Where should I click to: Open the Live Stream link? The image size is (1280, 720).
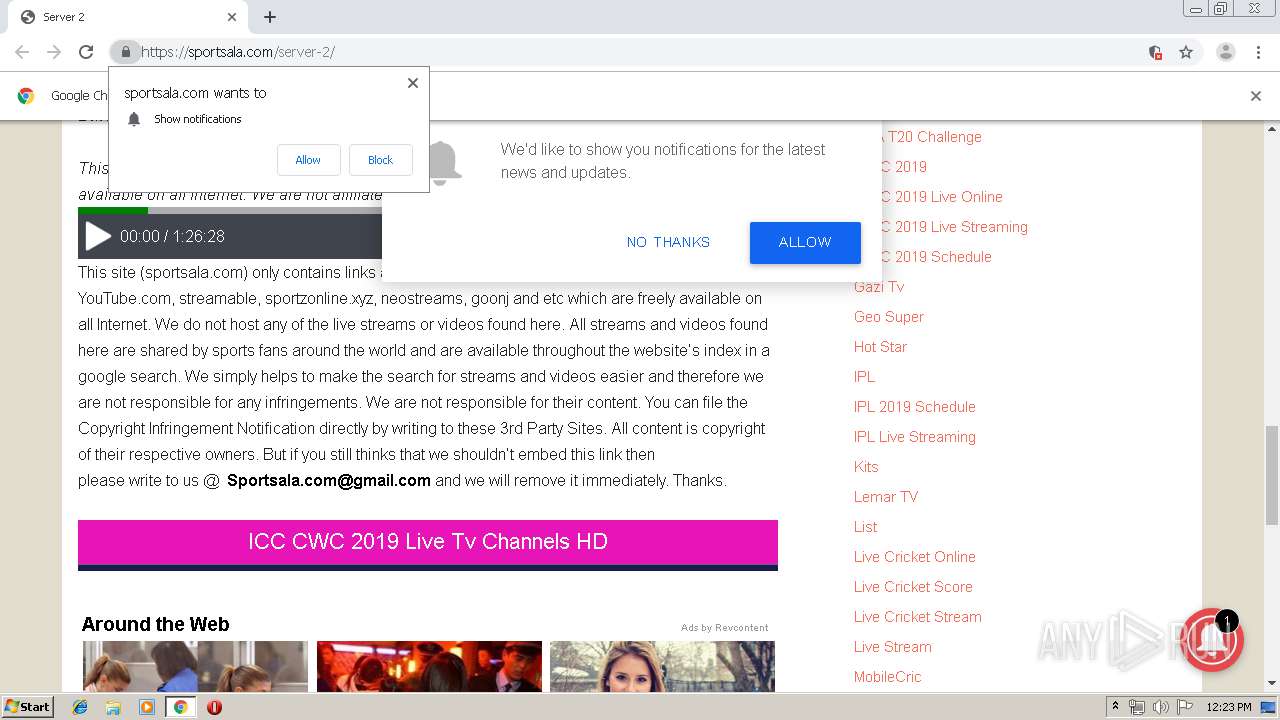pos(893,647)
